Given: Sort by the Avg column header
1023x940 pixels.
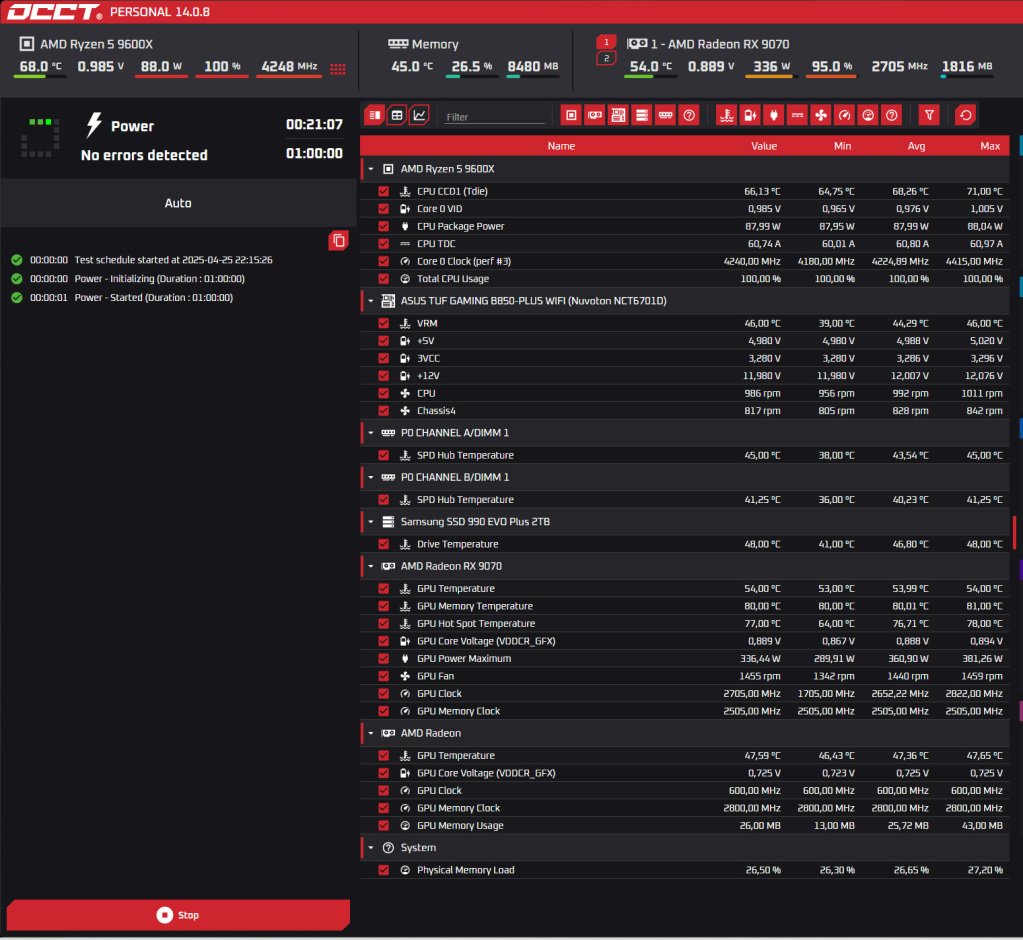Looking at the screenshot, I should coord(916,146).
